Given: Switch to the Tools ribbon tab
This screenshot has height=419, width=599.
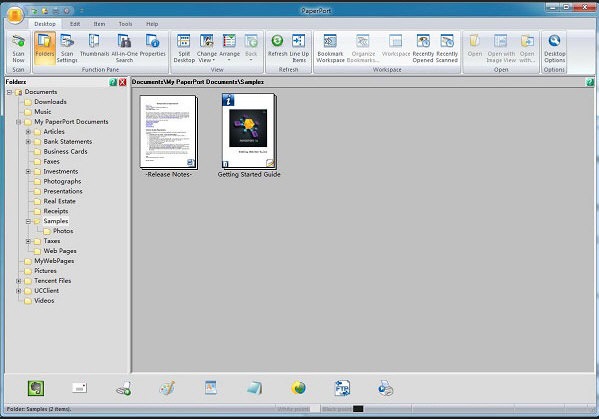Looking at the screenshot, I should pyautogui.click(x=125, y=24).
